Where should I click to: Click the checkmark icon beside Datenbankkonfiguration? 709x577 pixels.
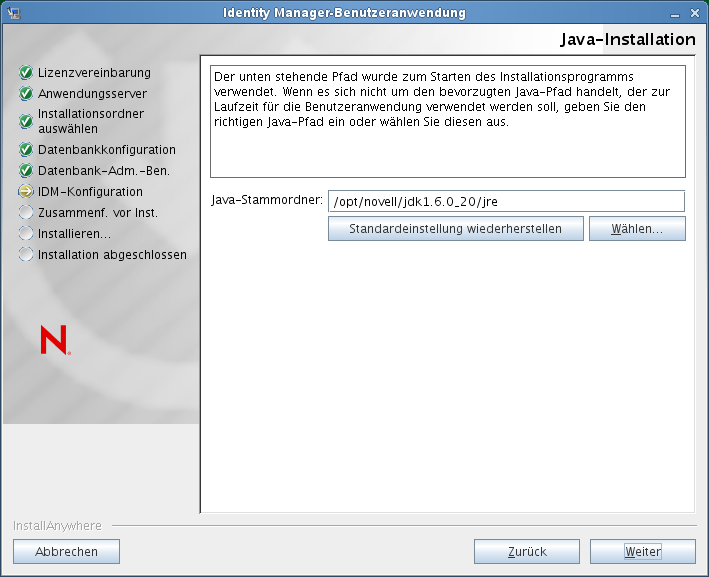26,149
